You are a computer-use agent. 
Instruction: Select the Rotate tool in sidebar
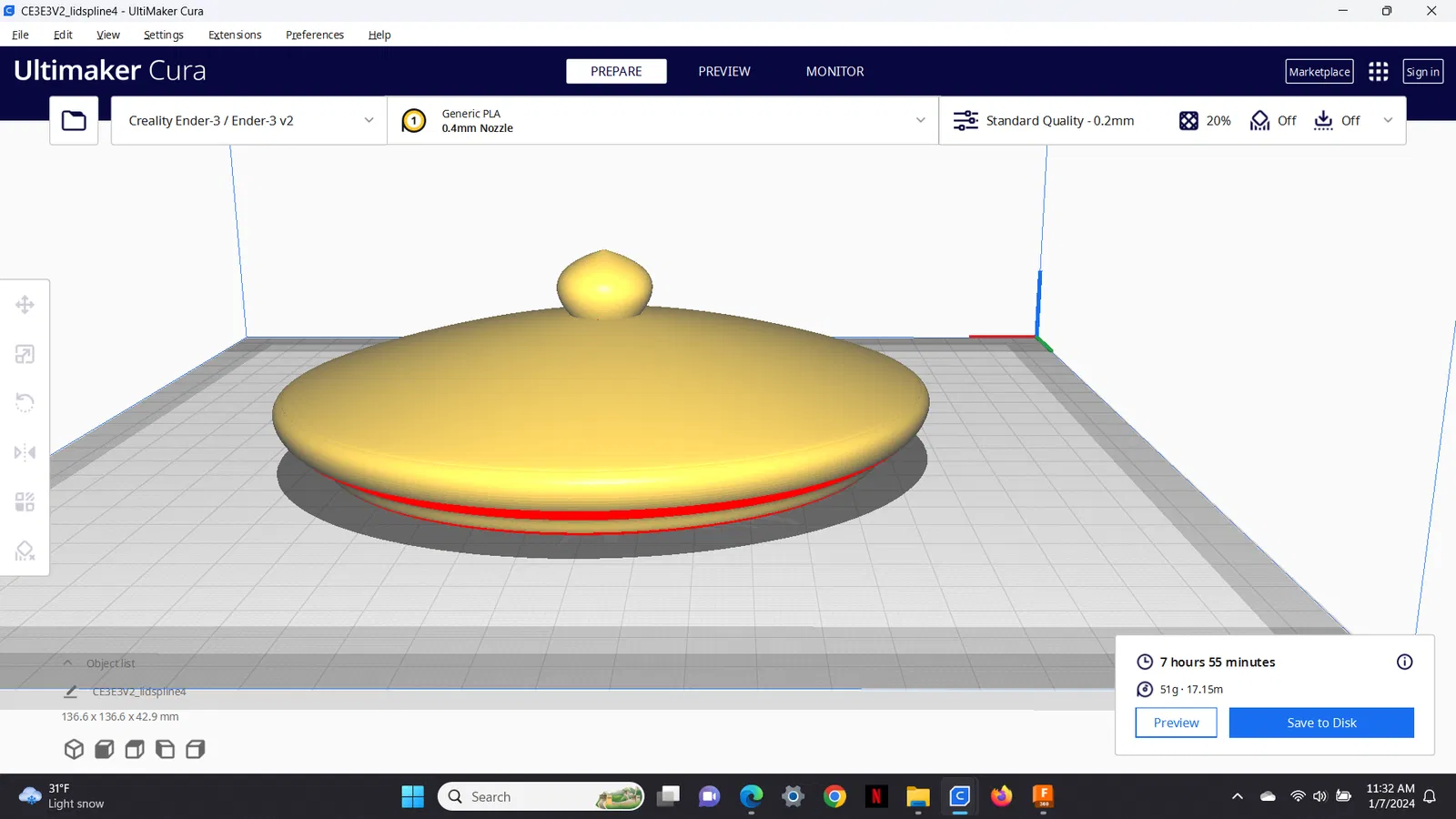[x=25, y=403]
